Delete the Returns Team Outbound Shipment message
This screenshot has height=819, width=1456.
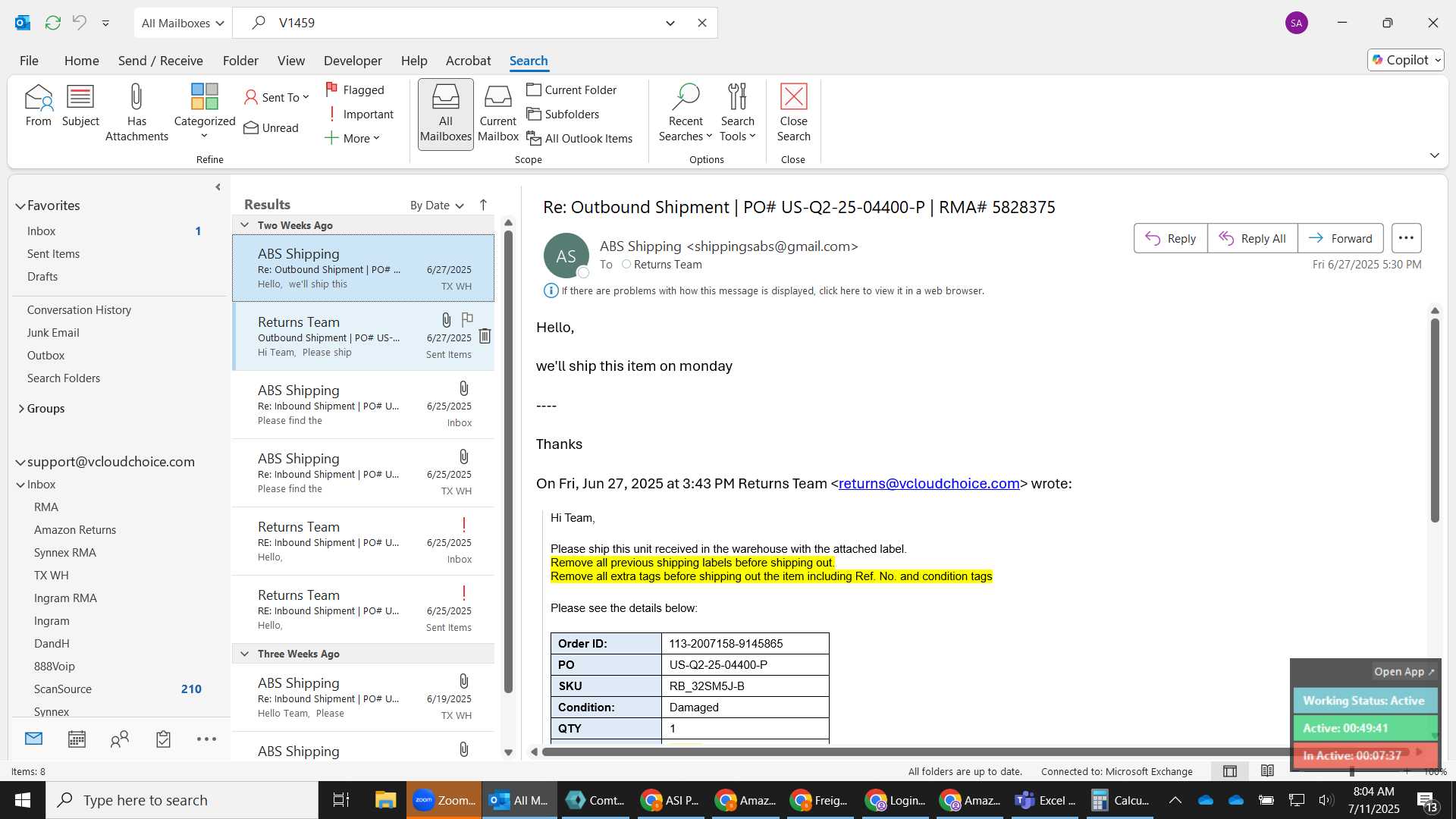(x=485, y=336)
